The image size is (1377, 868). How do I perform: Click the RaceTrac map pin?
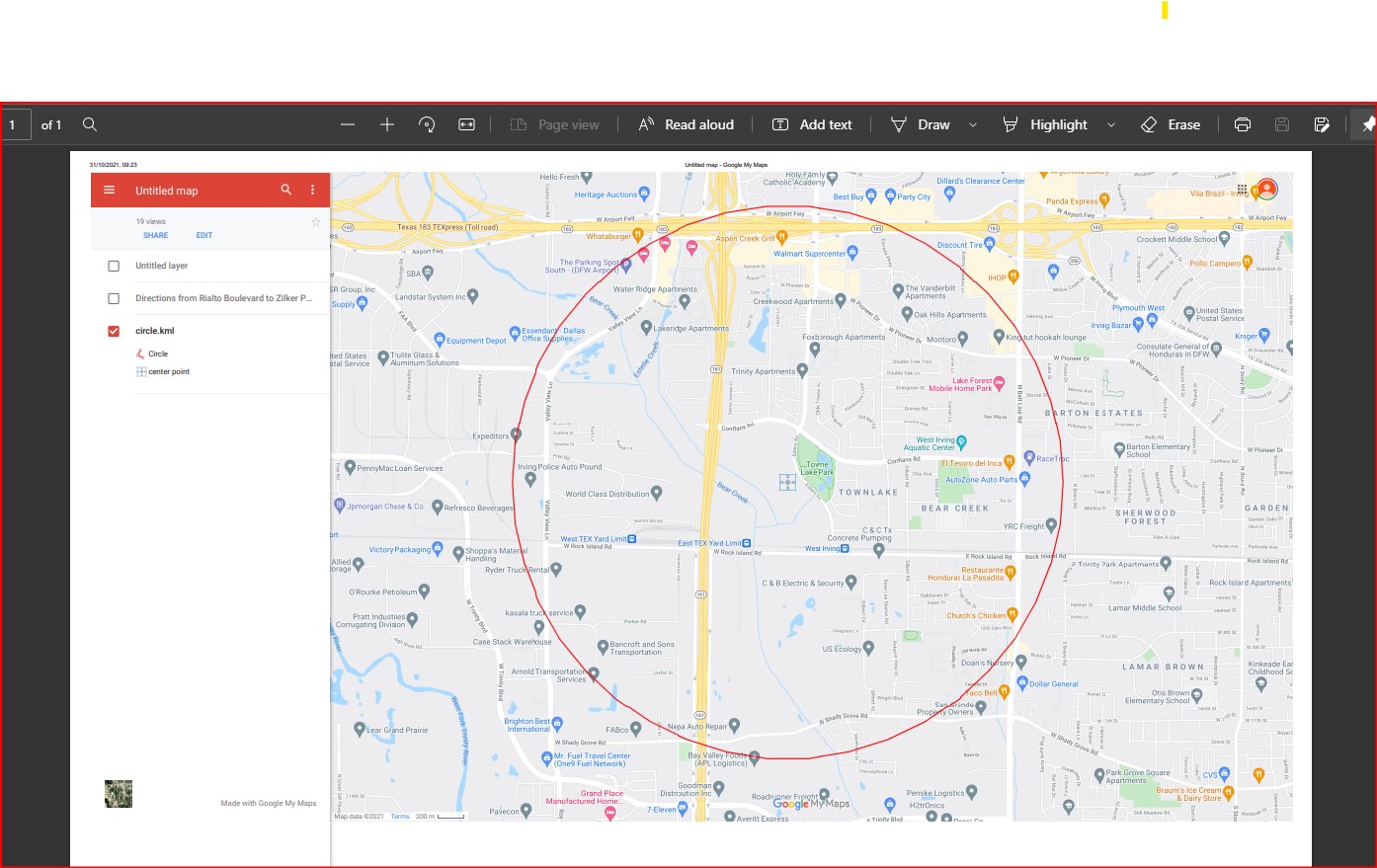pos(1029,458)
